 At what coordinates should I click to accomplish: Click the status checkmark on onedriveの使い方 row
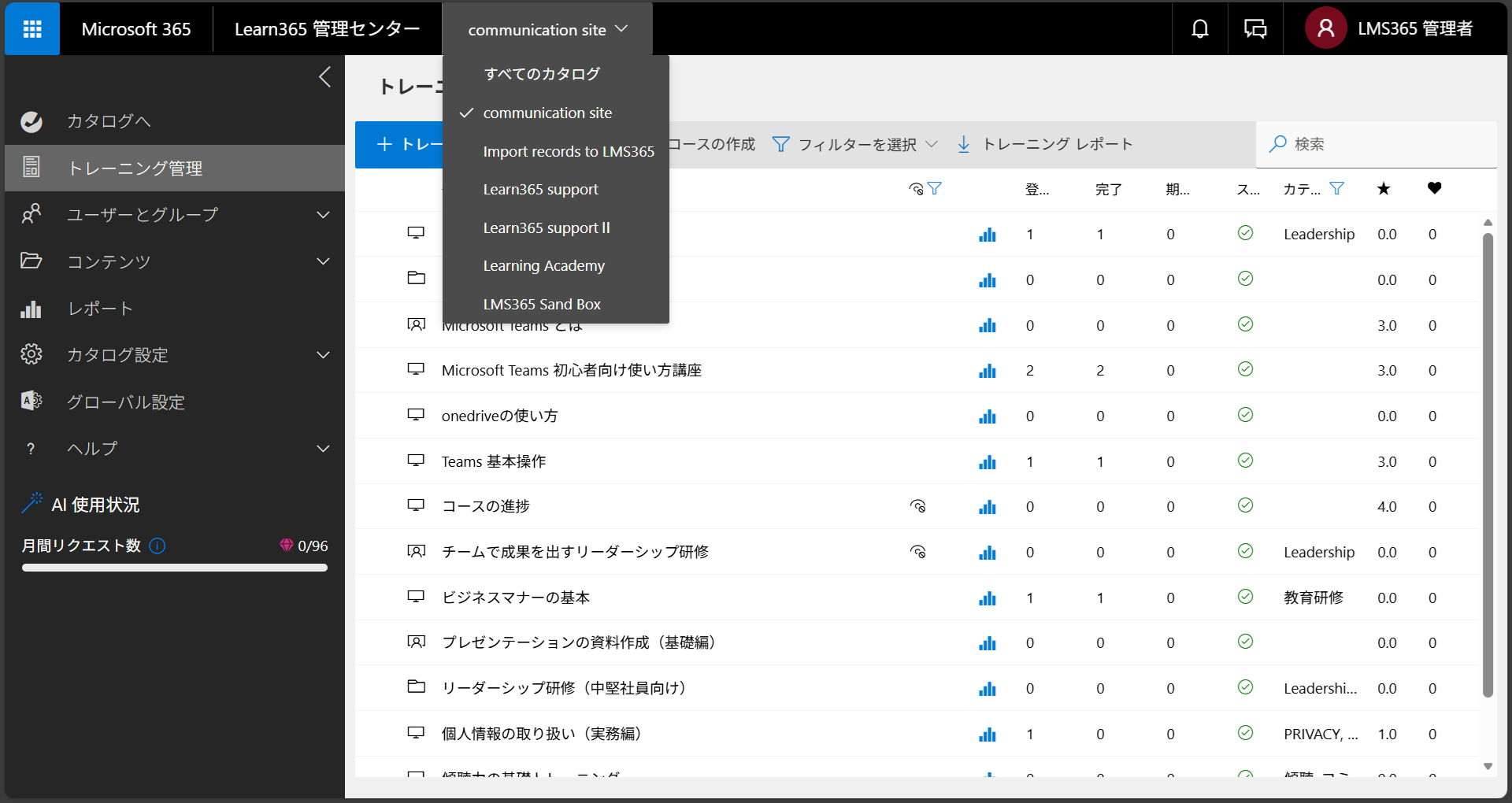1245,415
